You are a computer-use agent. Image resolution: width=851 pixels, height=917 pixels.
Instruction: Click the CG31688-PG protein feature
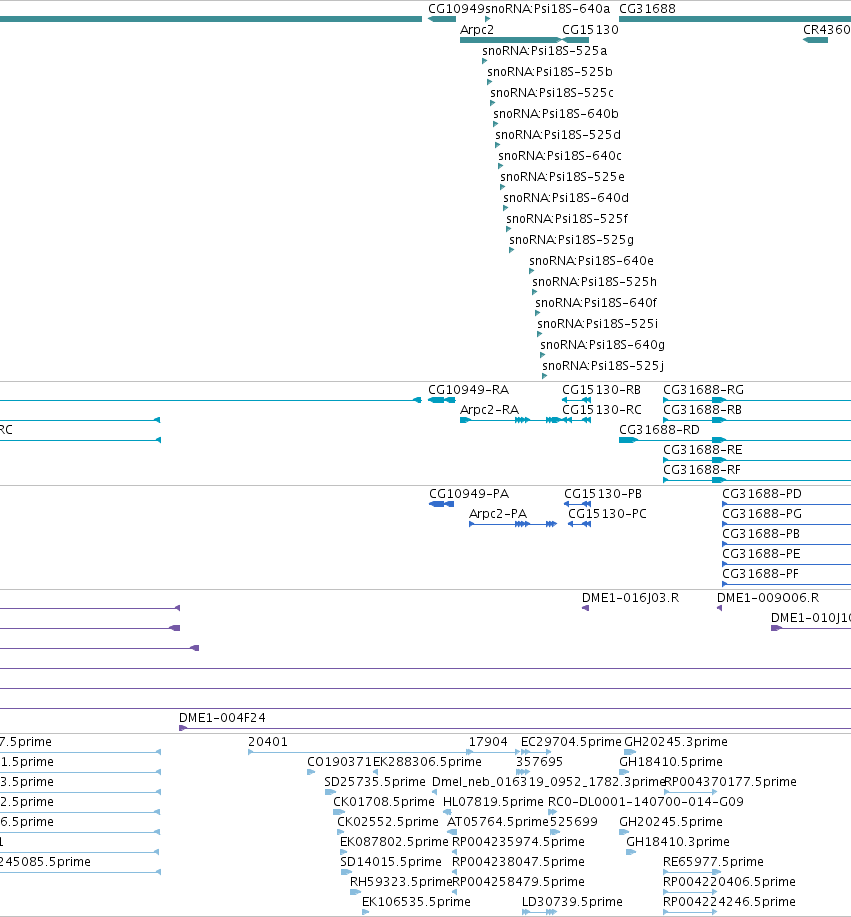[x=787, y=524]
